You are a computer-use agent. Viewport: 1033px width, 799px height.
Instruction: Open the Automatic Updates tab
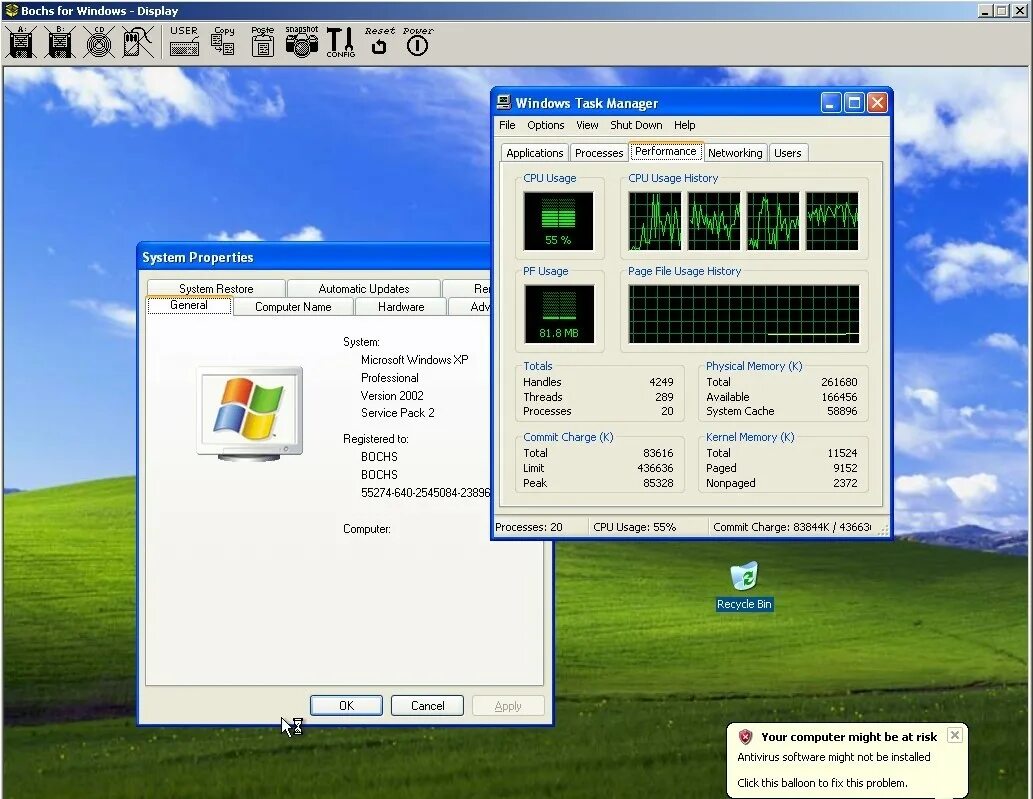tap(364, 289)
